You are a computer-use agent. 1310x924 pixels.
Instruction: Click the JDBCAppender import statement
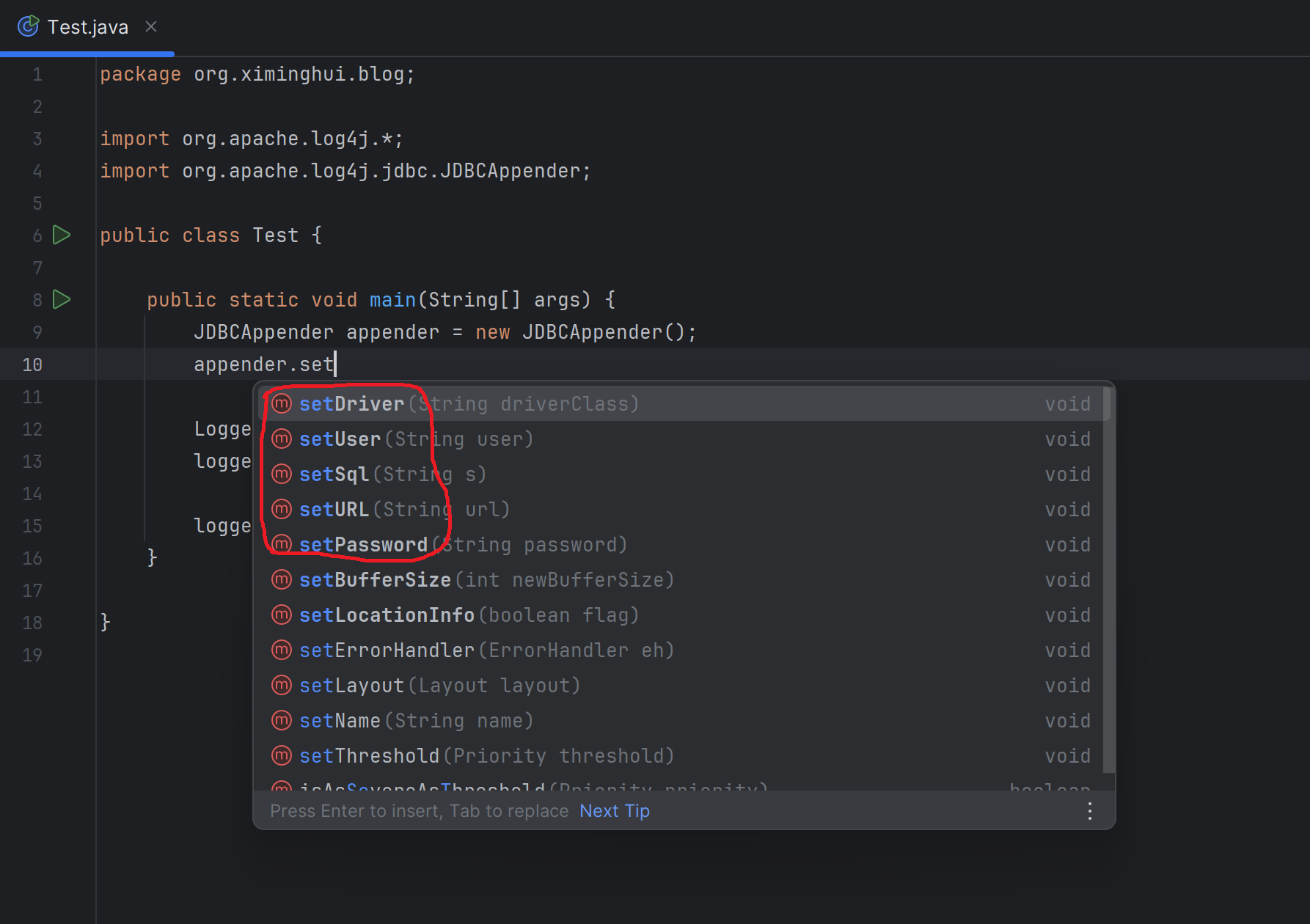pos(345,171)
